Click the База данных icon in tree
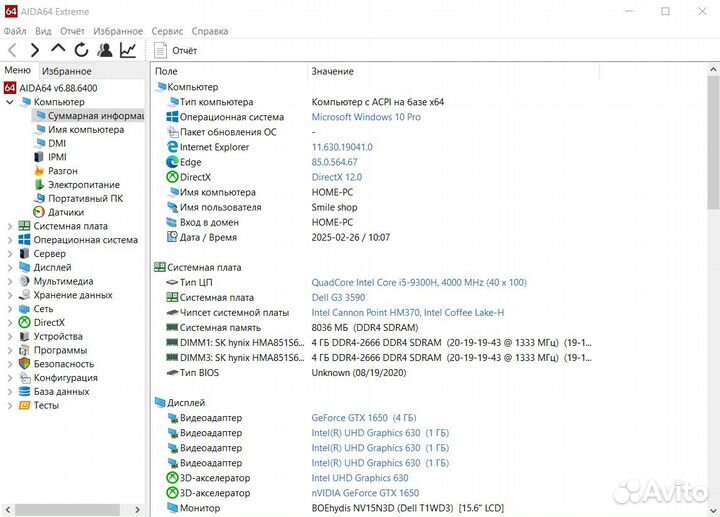 point(24,391)
